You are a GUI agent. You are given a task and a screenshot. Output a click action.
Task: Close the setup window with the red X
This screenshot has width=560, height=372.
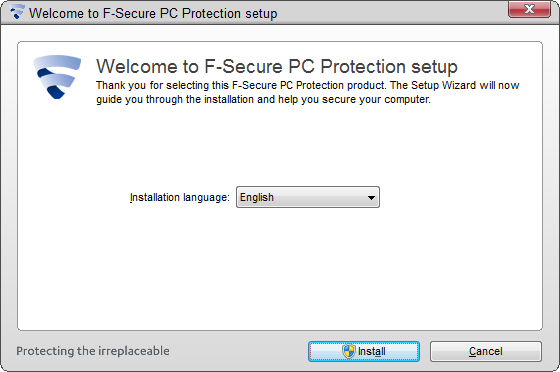point(529,9)
